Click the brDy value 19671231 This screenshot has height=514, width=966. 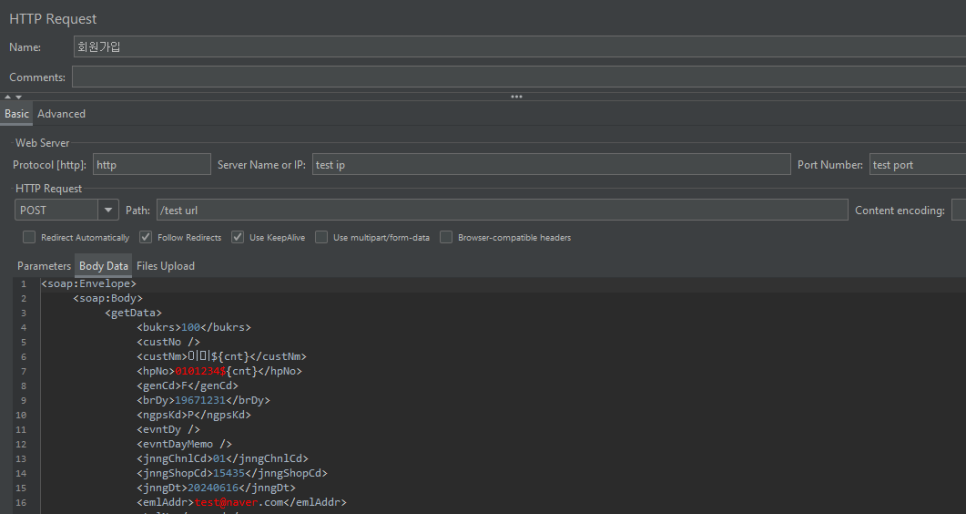coord(200,401)
